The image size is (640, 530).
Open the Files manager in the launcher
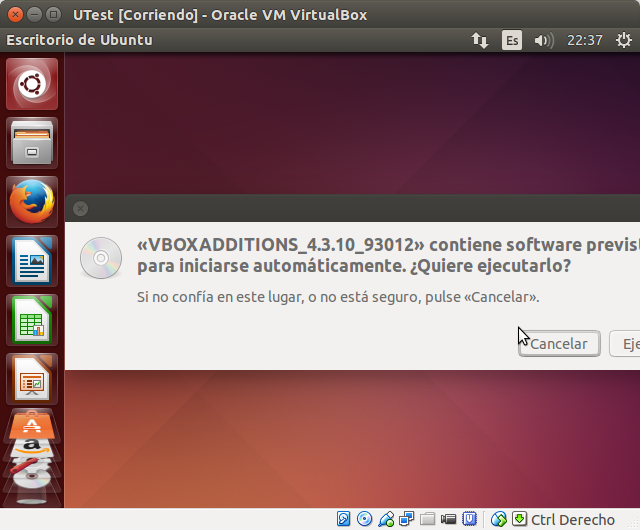pos(32,143)
